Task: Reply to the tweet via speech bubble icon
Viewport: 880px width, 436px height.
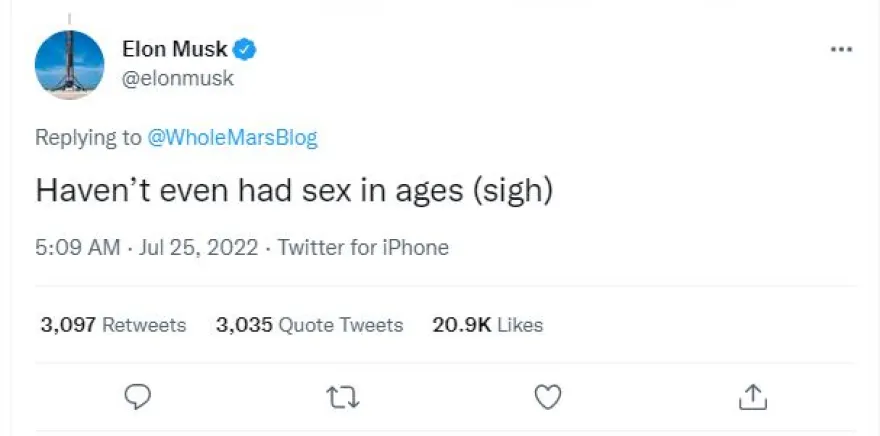Action: tap(137, 397)
